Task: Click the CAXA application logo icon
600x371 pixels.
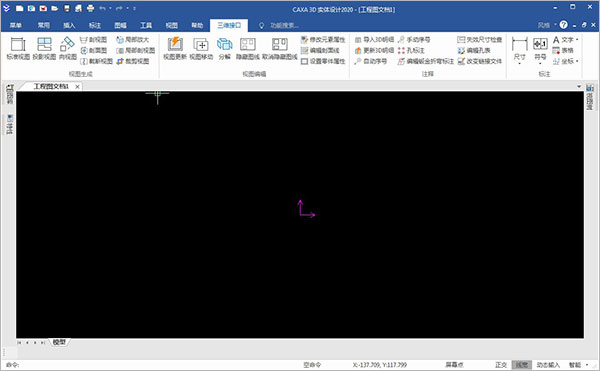Action: 7,8
